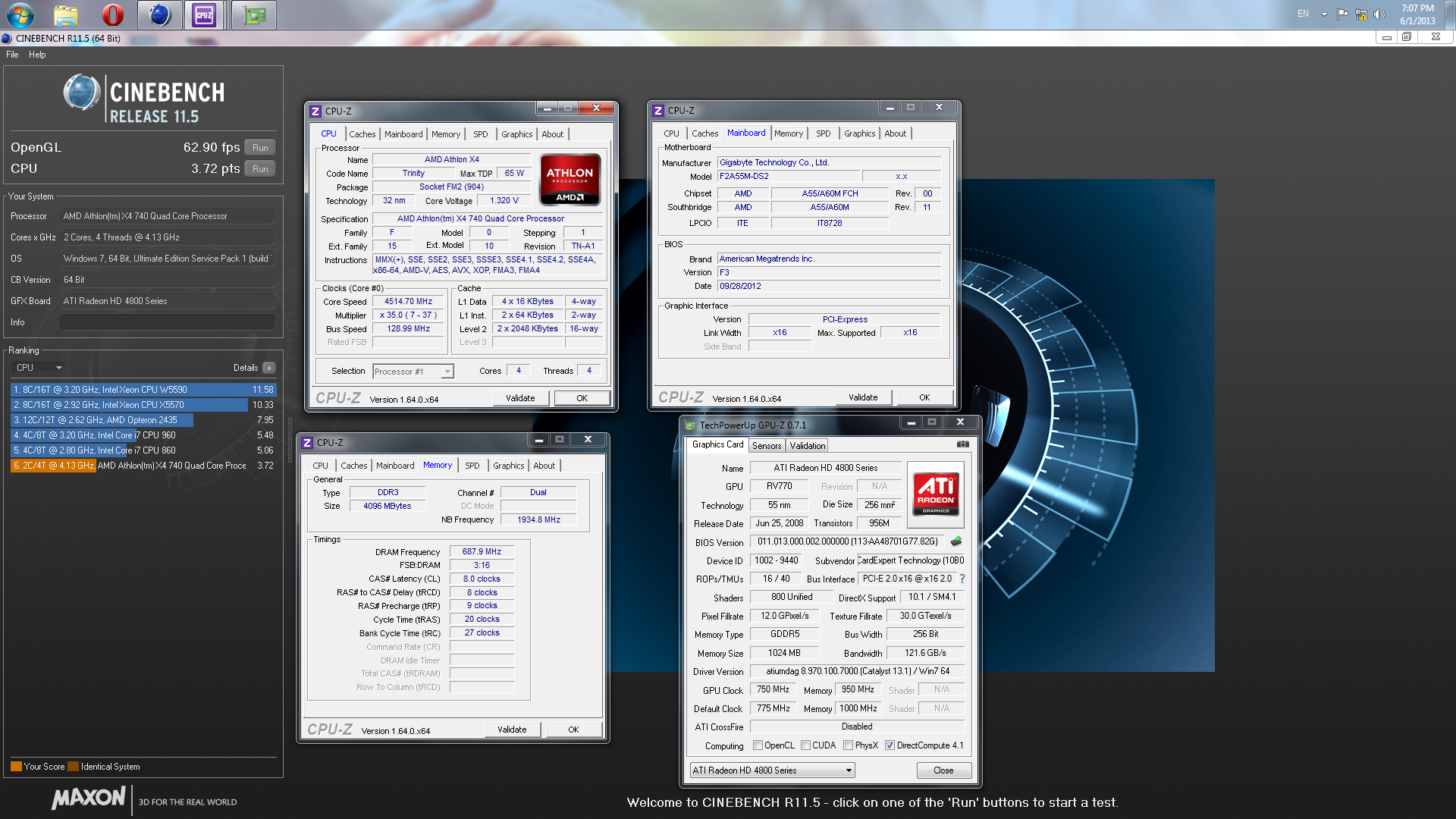
Task: Click the empty Info input field
Action: pos(167,322)
